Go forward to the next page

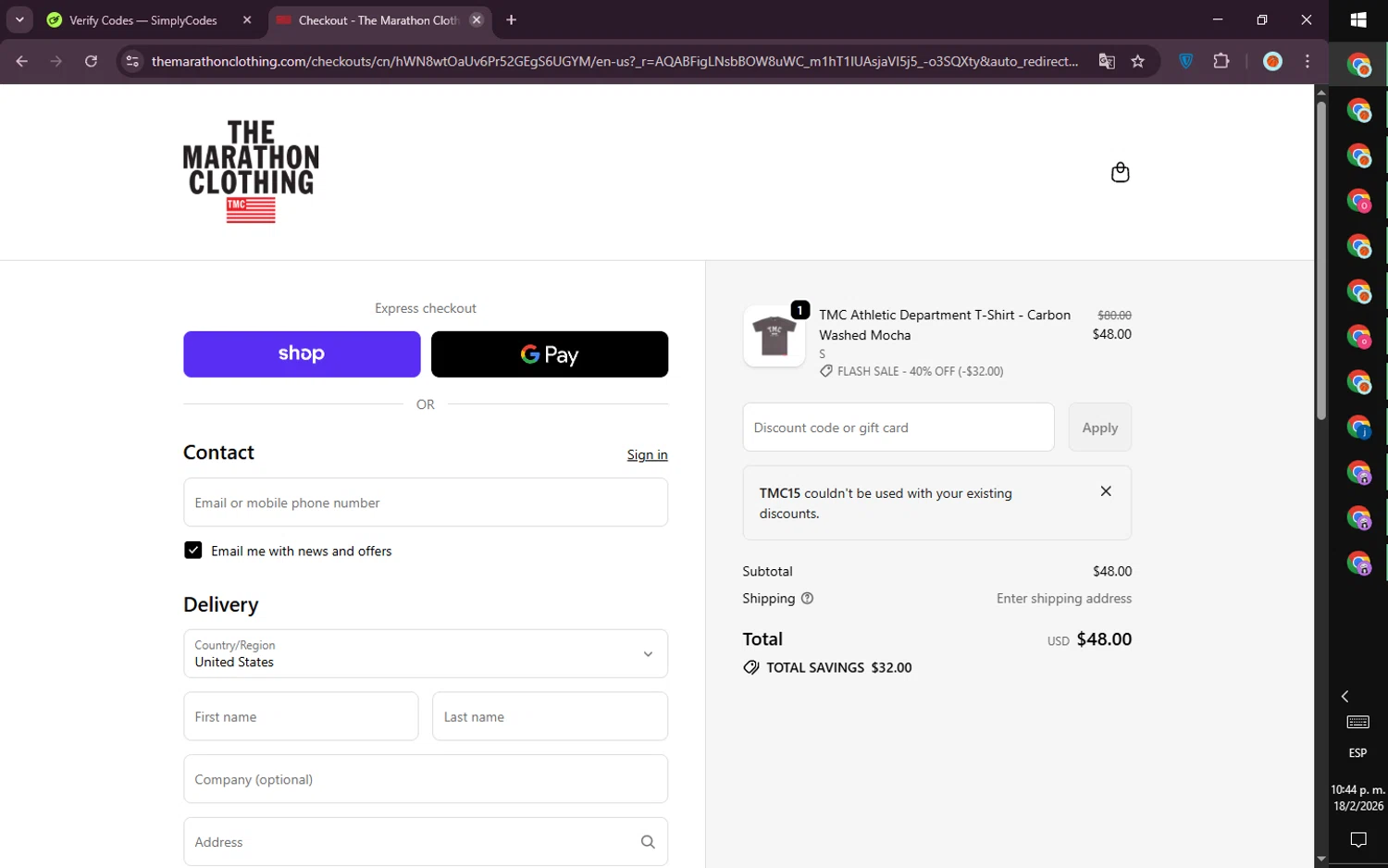click(56, 61)
